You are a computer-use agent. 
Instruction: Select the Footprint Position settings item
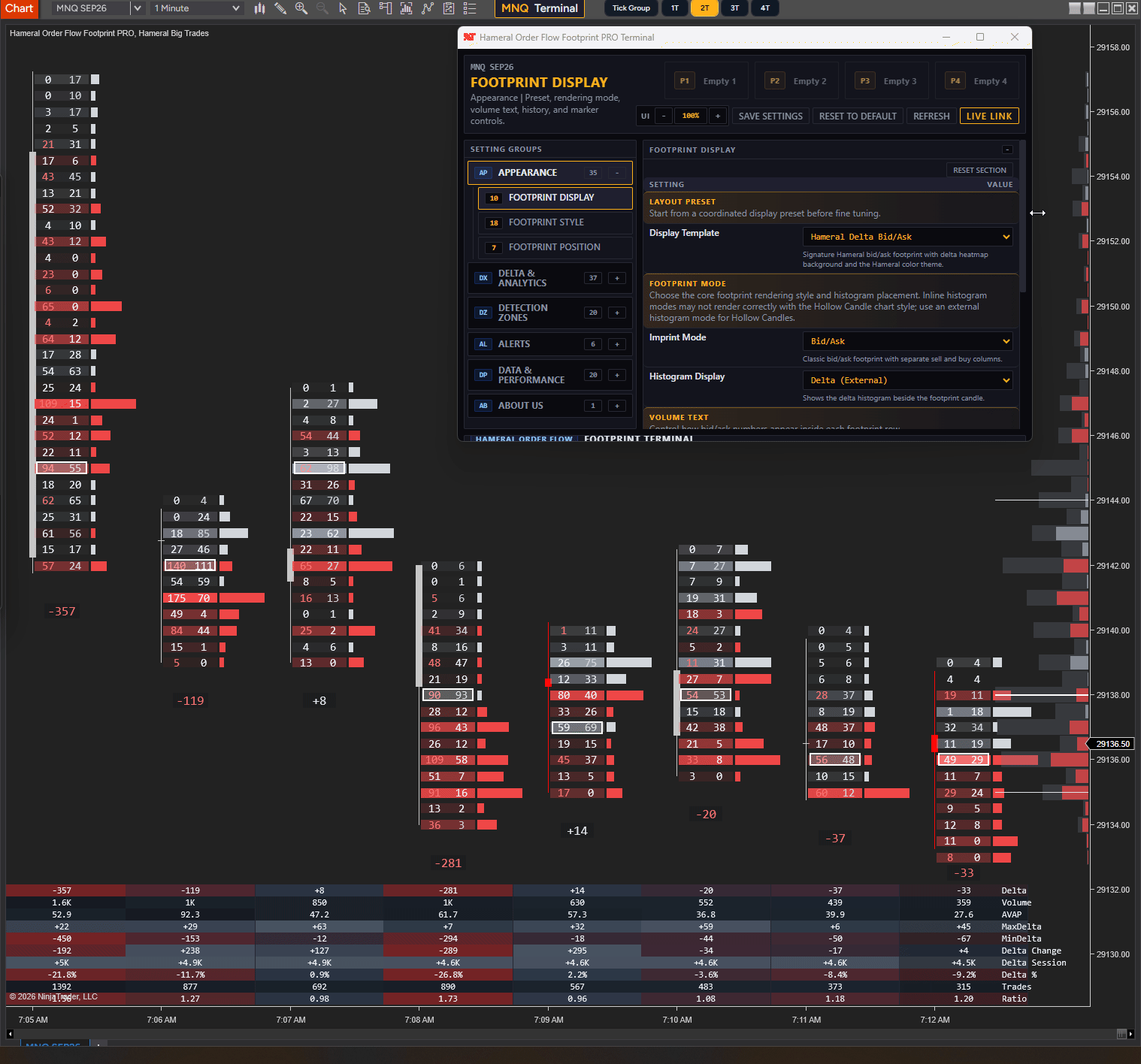click(555, 247)
